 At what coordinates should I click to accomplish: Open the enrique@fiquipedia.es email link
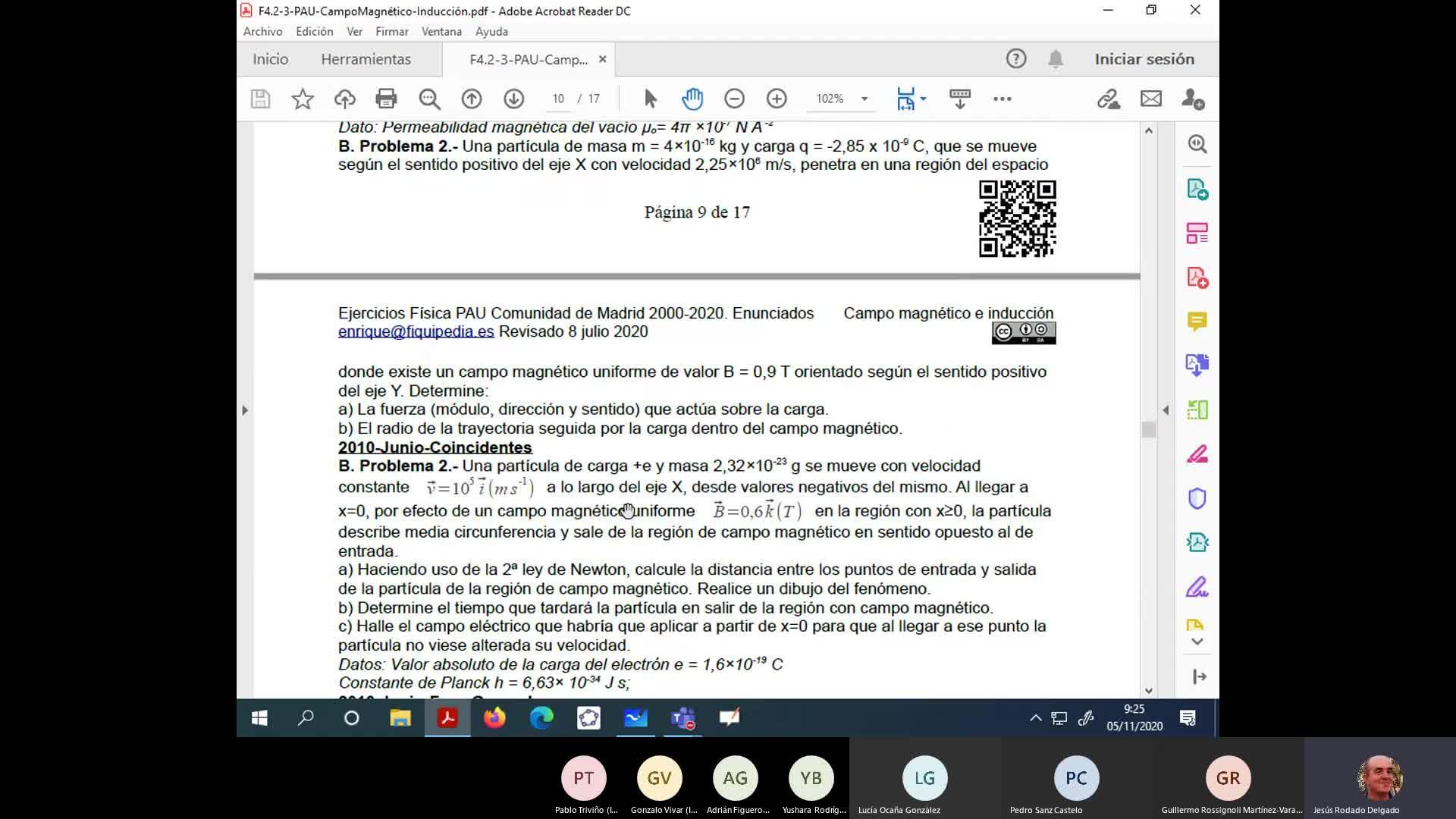click(416, 331)
